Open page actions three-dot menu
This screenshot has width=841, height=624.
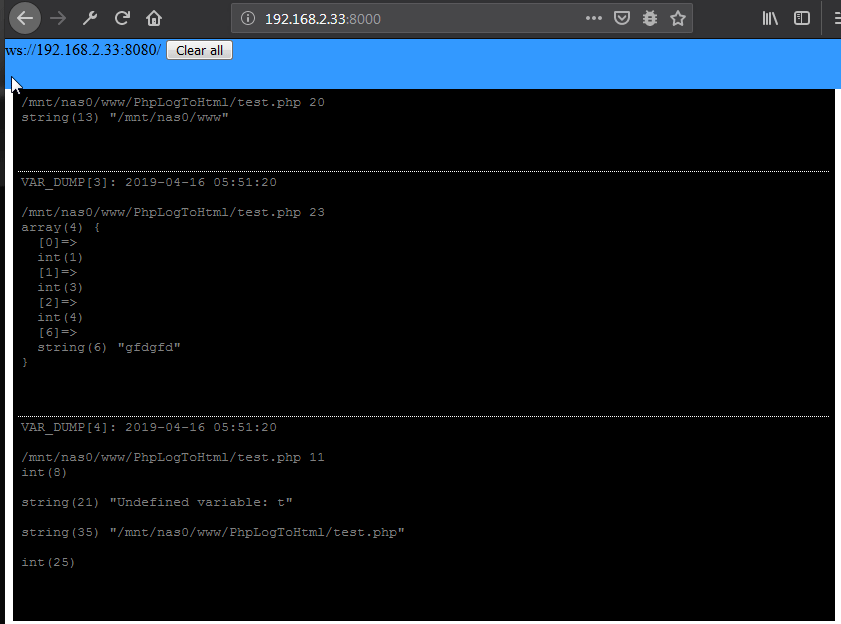[x=594, y=18]
